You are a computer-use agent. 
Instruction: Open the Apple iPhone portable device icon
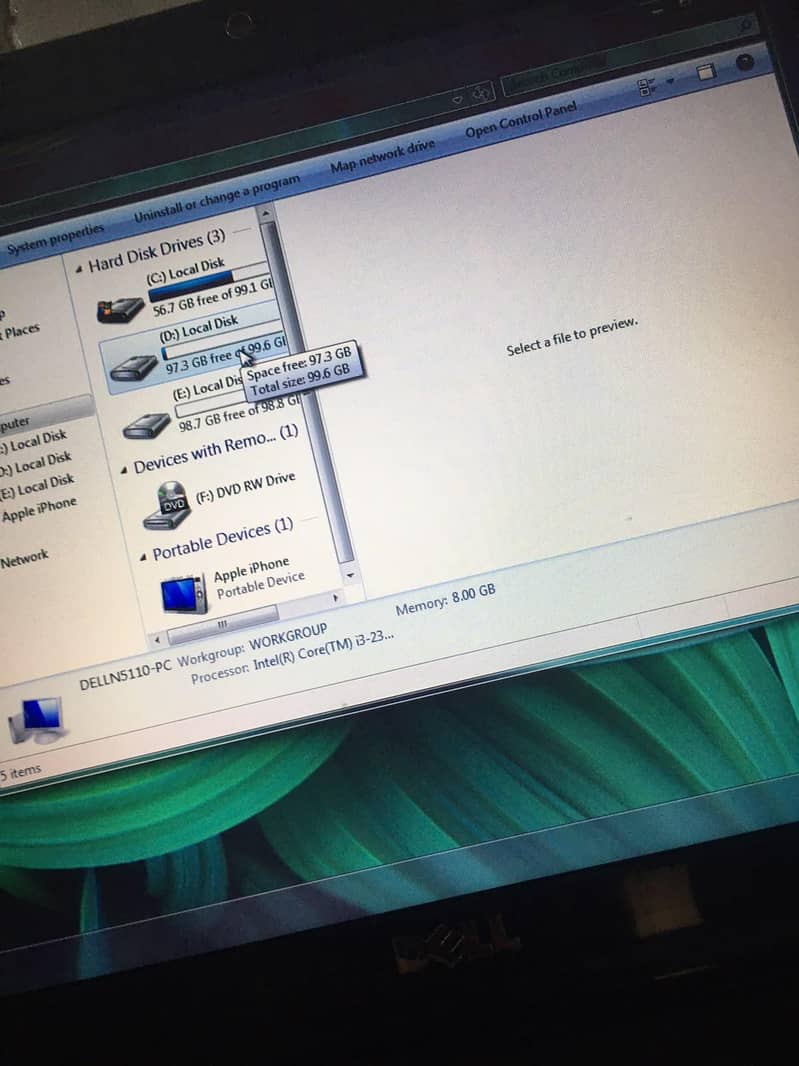point(184,594)
